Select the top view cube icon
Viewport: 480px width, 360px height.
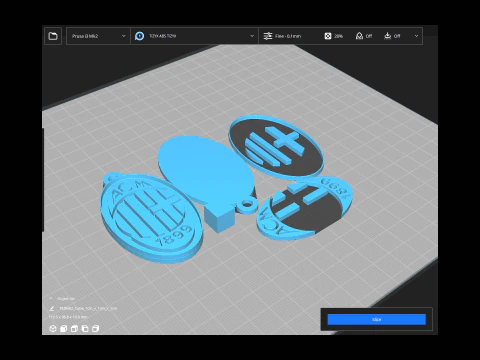coord(74,329)
